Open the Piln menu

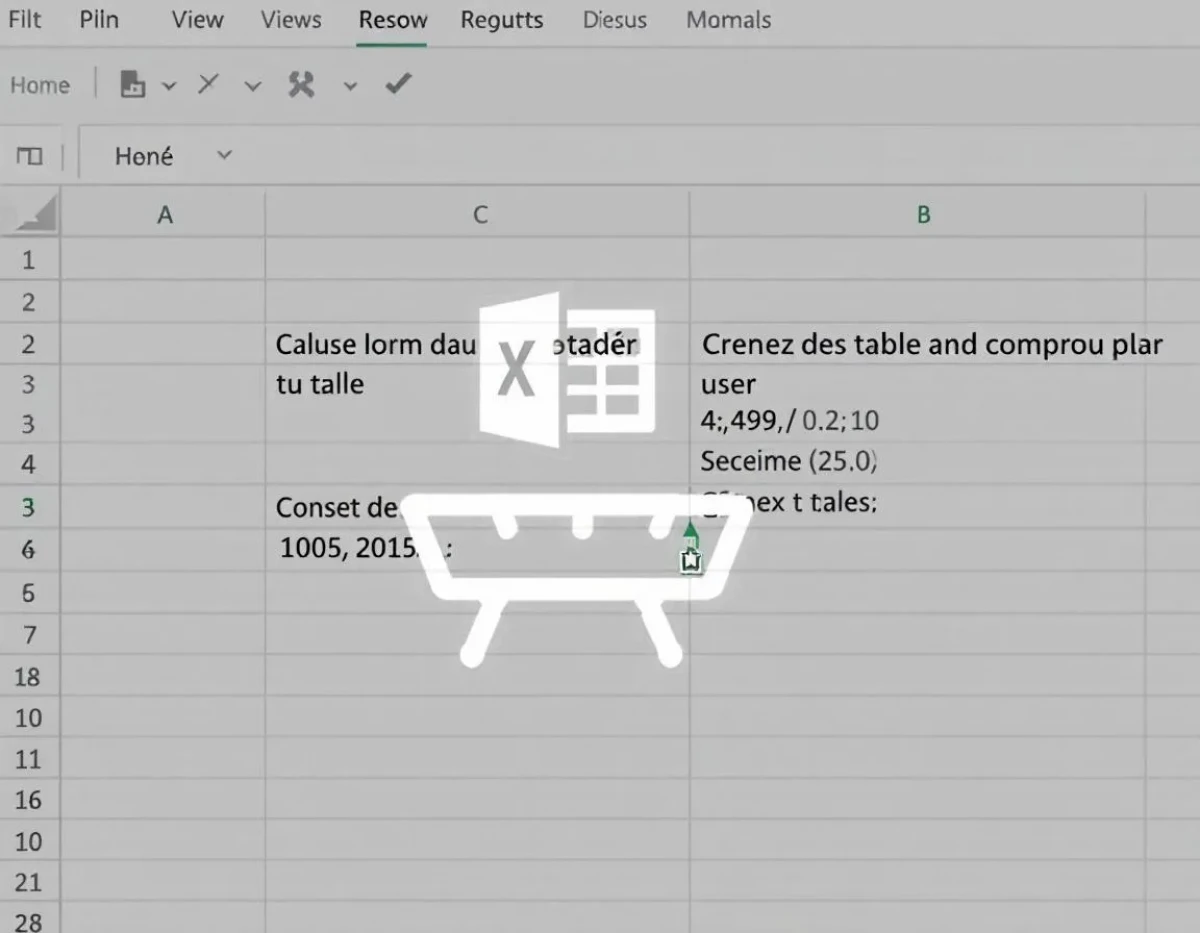click(99, 19)
